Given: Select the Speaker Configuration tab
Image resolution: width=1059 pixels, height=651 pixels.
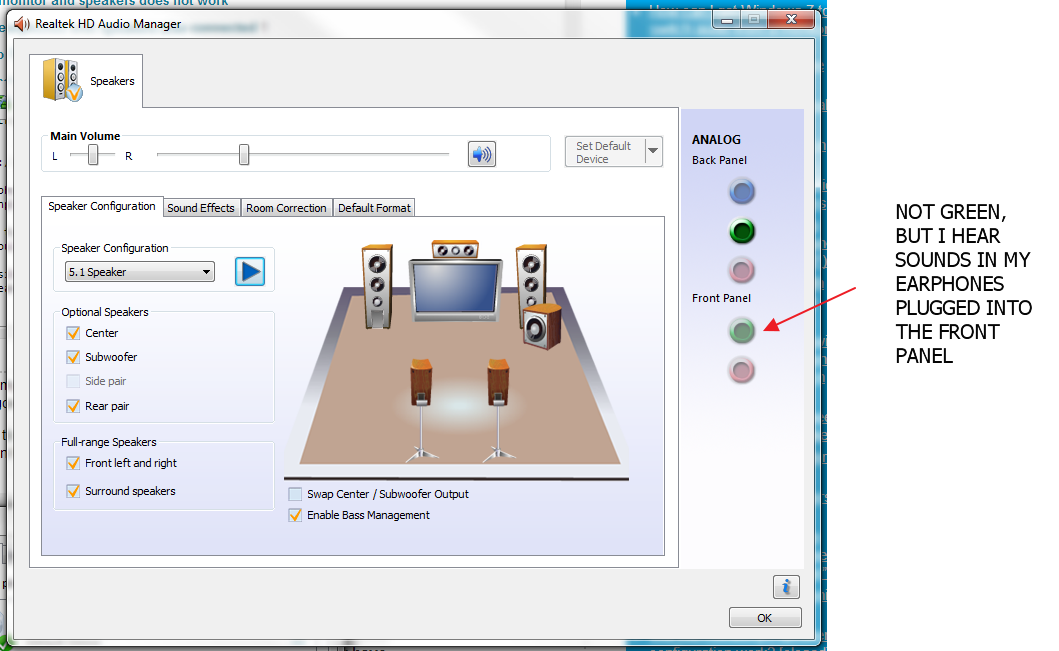Looking at the screenshot, I should (x=102, y=206).
